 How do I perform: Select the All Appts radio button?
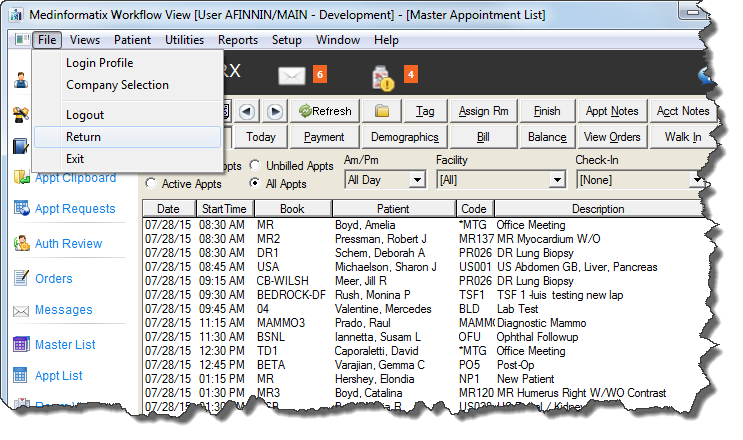pos(257,184)
